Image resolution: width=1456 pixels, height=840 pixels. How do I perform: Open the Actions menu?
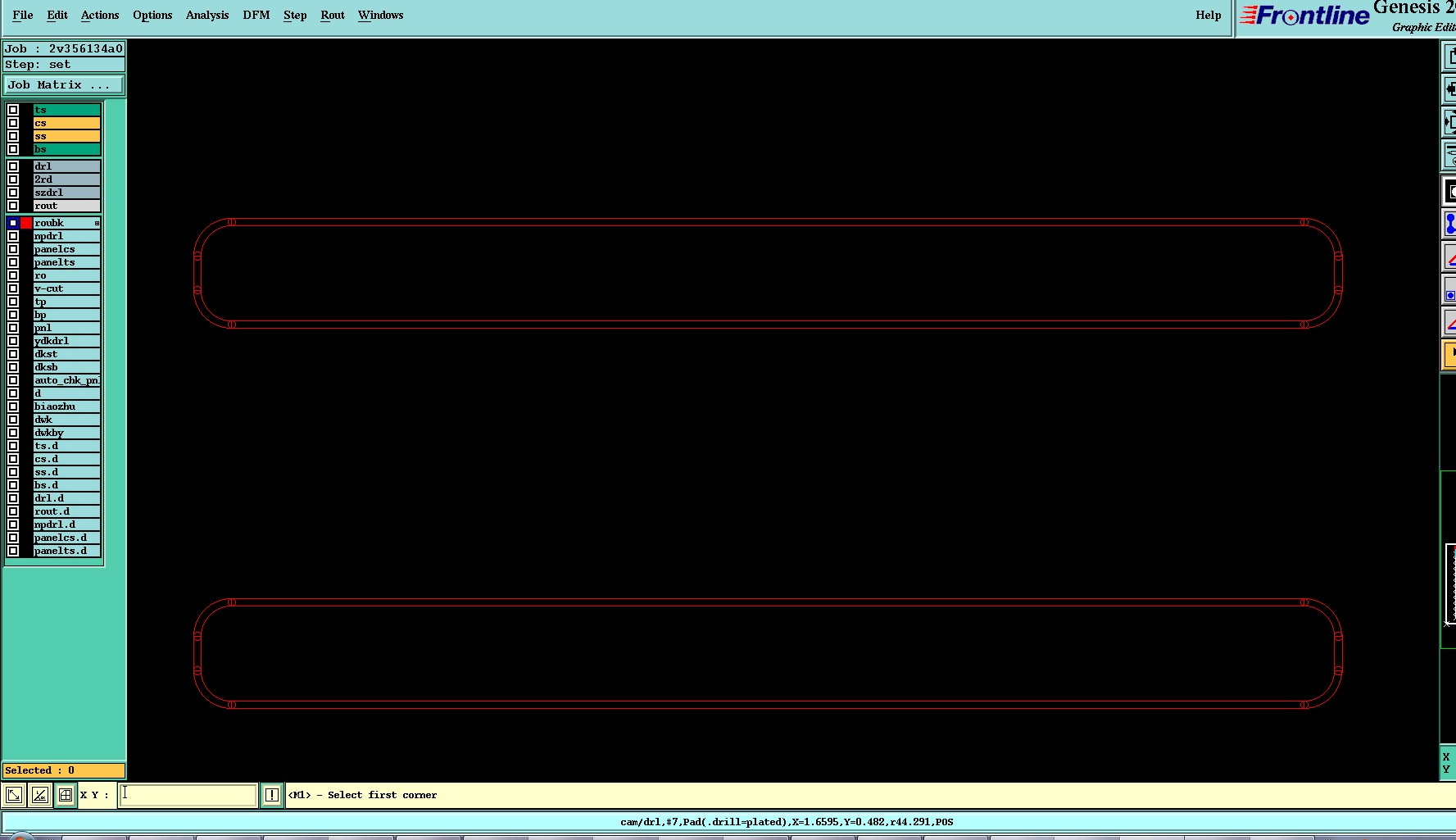[100, 15]
